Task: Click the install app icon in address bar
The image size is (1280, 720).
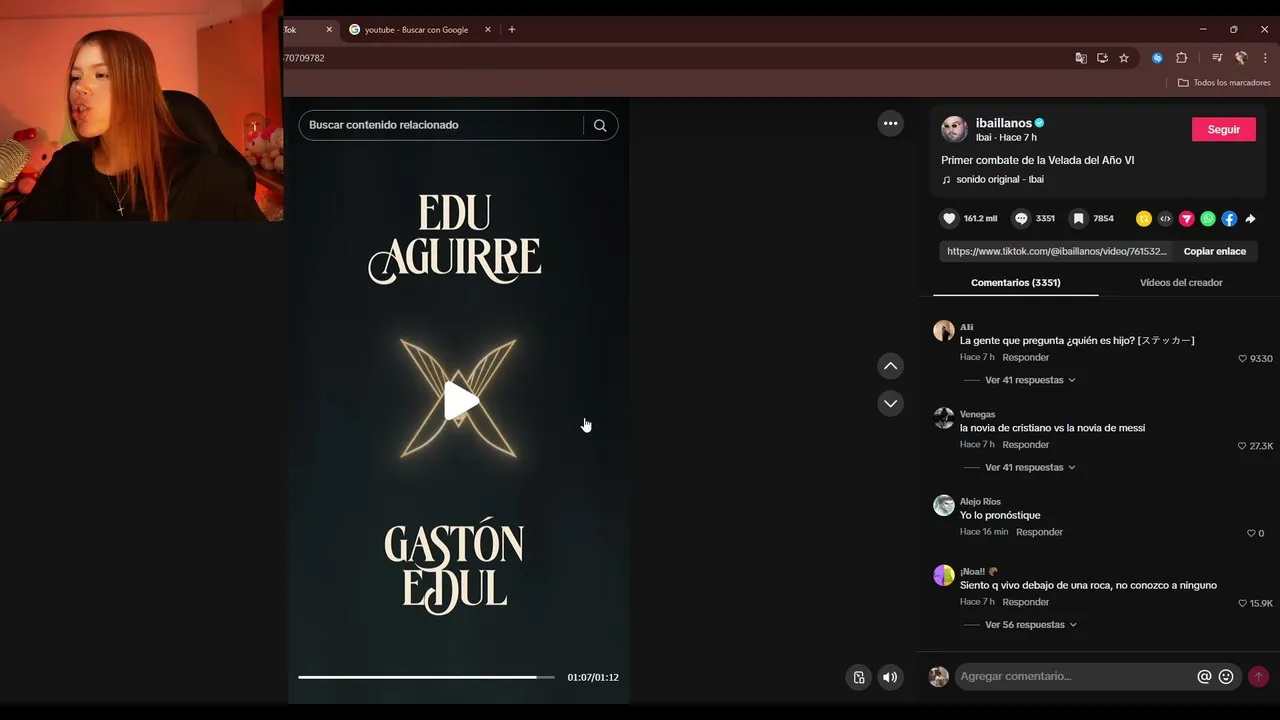Action: pyautogui.click(x=1102, y=58)
